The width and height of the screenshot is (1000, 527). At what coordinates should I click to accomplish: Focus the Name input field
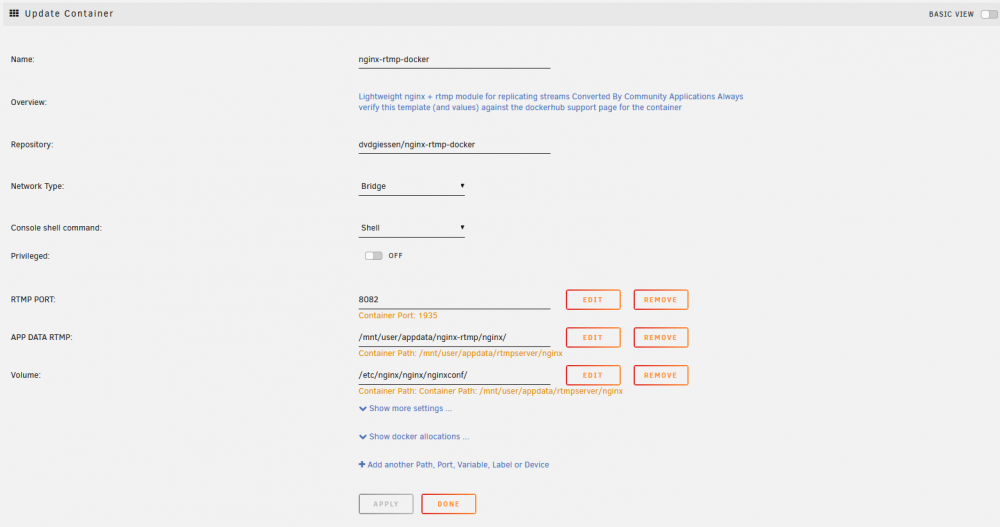pyautogui.click(x=454, y=59)
